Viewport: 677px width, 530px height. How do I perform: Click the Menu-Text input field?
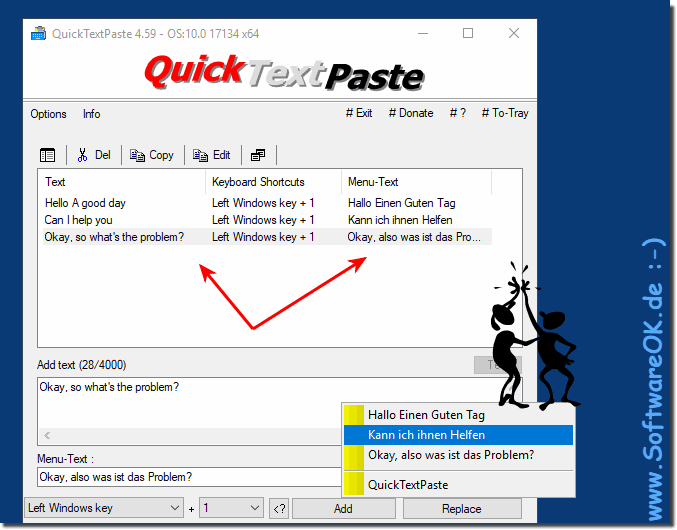point(190,477)
